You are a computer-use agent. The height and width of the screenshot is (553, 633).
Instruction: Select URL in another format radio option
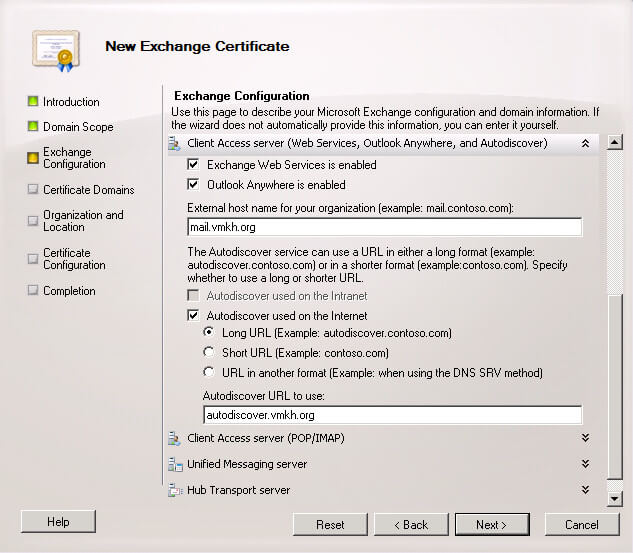click(209, 372)
